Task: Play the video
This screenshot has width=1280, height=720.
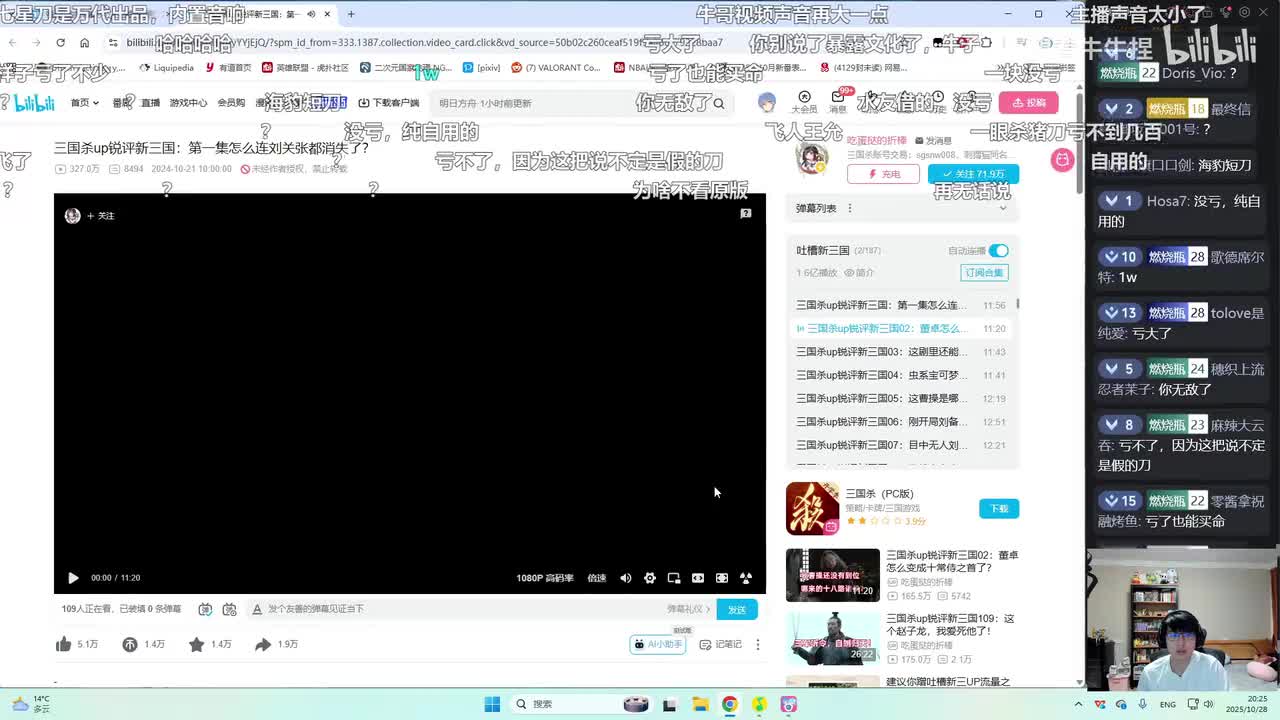Action: point(73,578)
